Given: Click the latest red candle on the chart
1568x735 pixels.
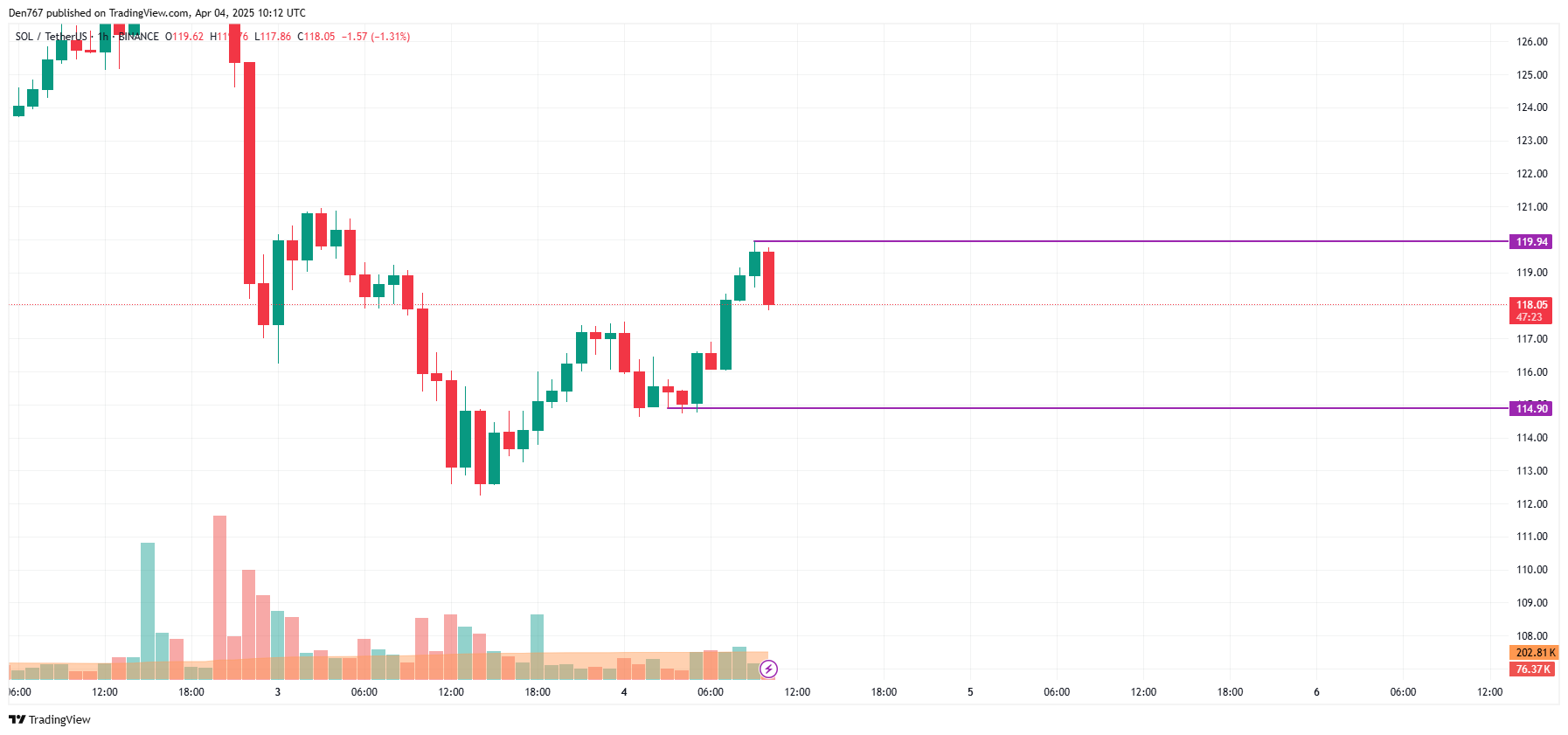Looking at the screenshot, I should pos(768,278).
